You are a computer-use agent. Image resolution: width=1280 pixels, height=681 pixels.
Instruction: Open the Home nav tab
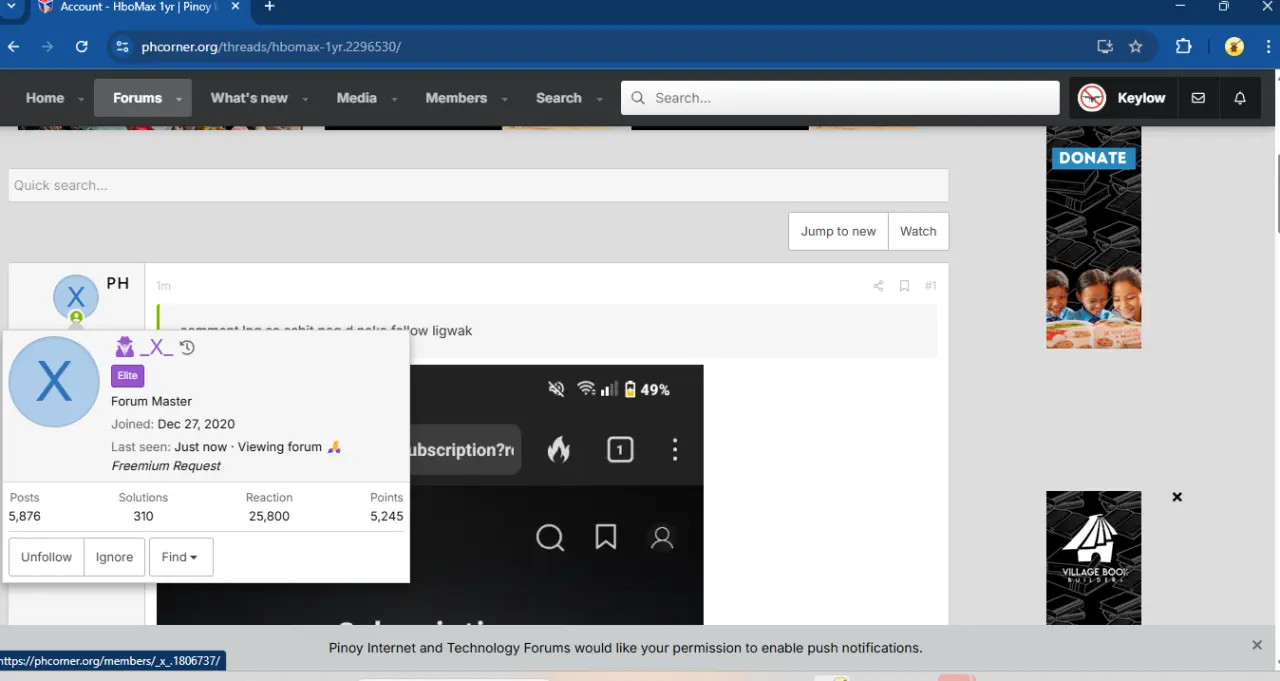coord(45,98)
